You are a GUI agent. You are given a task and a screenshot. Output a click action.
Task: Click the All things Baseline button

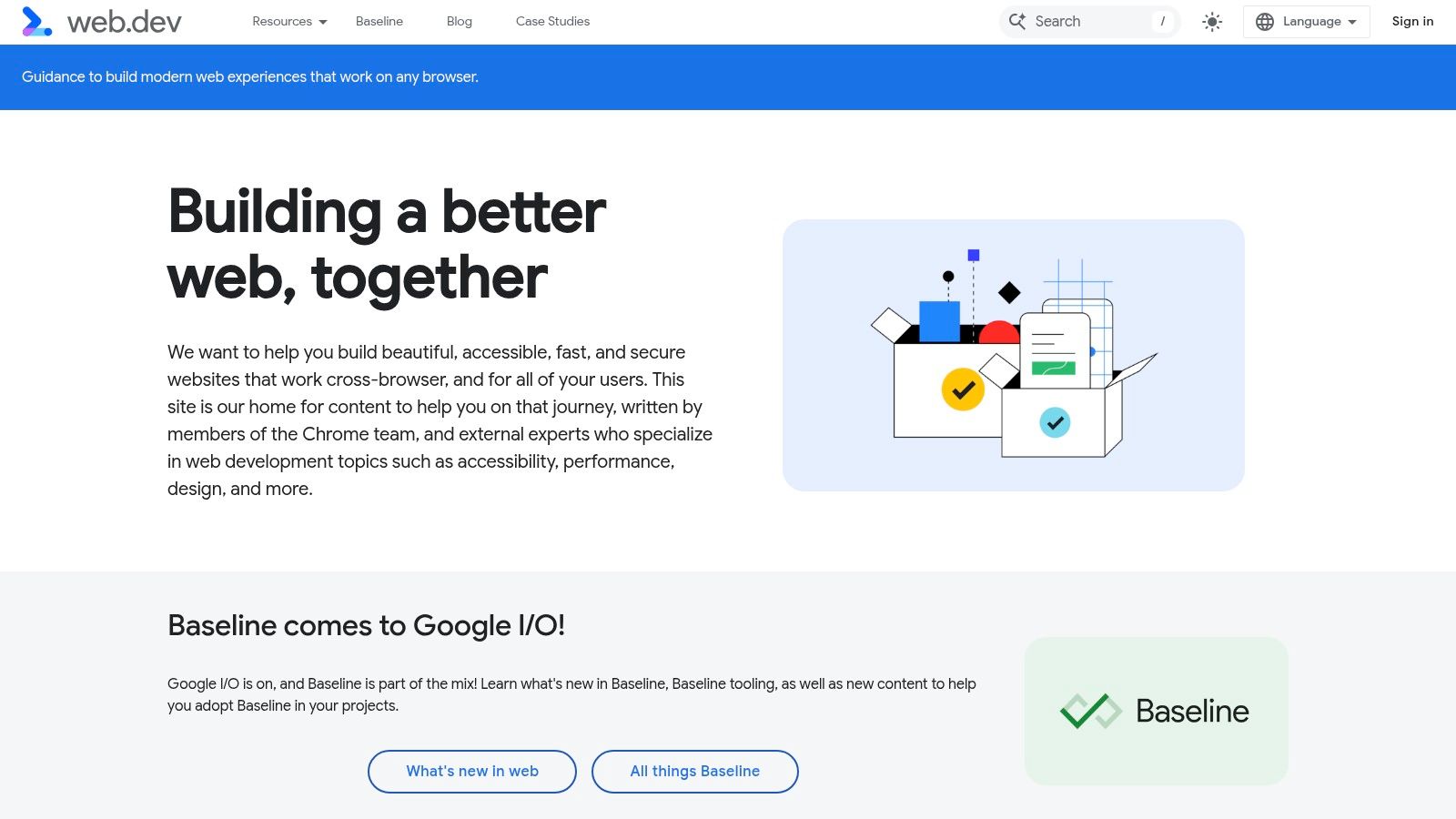pos(695,772)
